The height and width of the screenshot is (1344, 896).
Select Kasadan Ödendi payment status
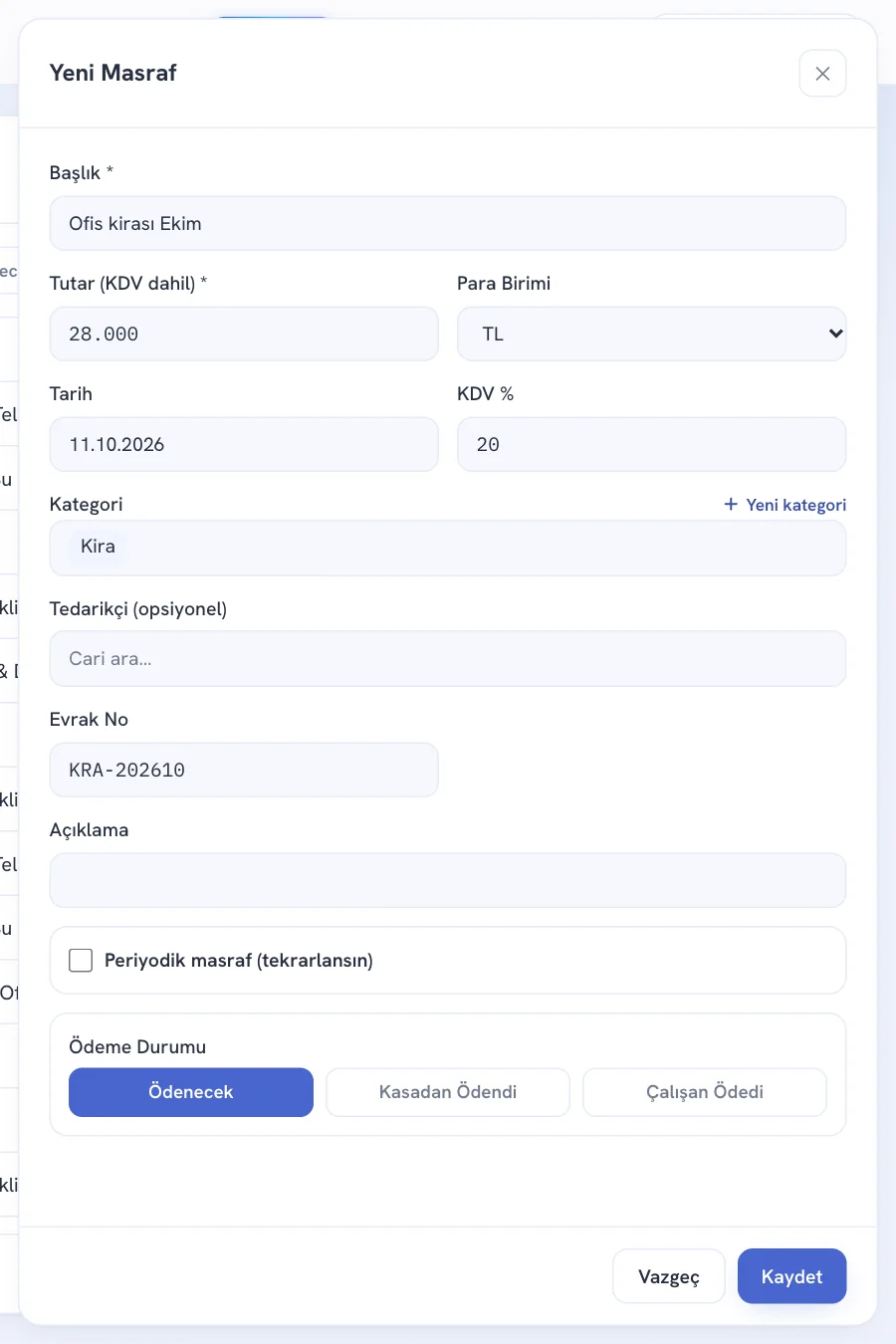[x=448, y=1092]
